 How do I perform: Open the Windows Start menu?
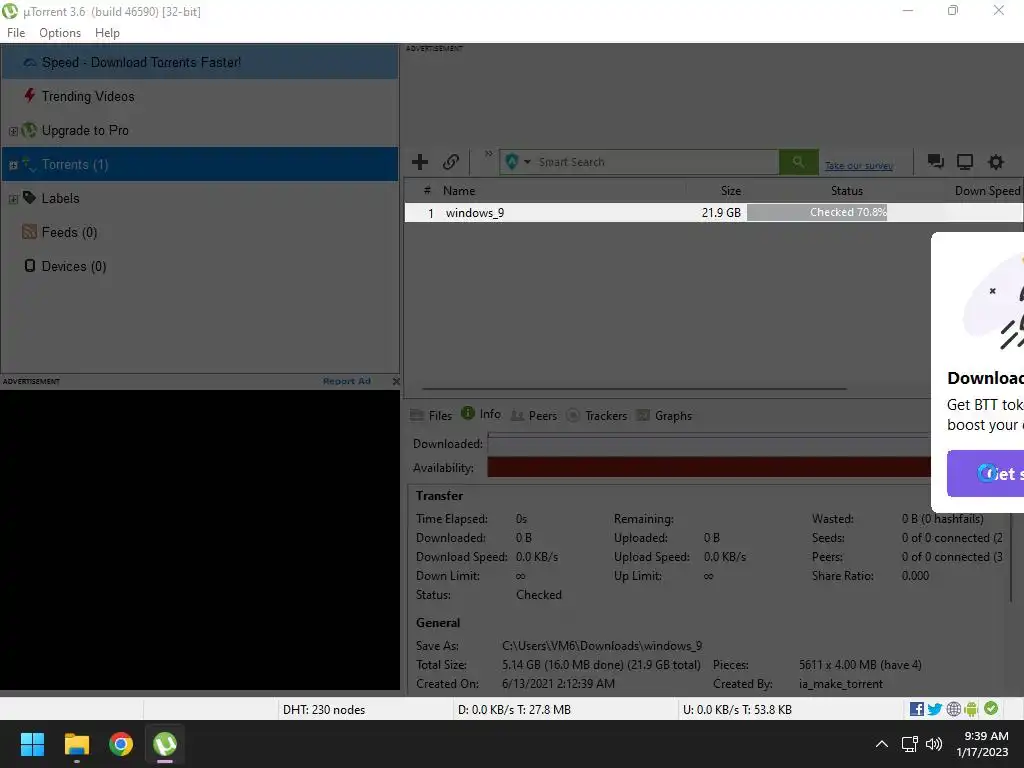click(x=32, y=744)
